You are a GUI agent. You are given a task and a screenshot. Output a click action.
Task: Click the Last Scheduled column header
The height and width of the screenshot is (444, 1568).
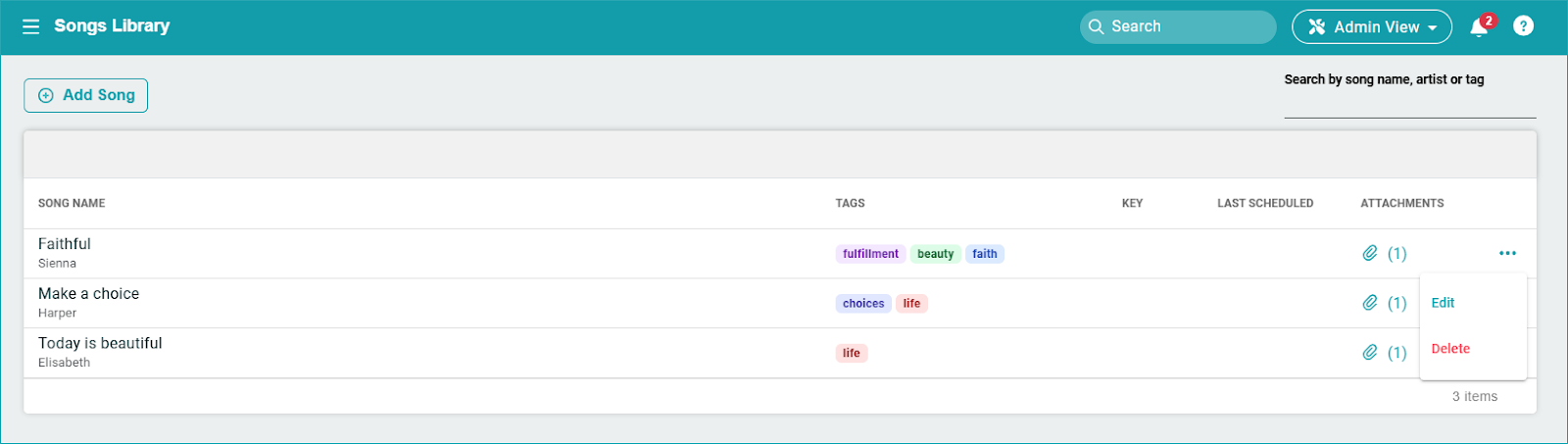(x=1264, y=203)
